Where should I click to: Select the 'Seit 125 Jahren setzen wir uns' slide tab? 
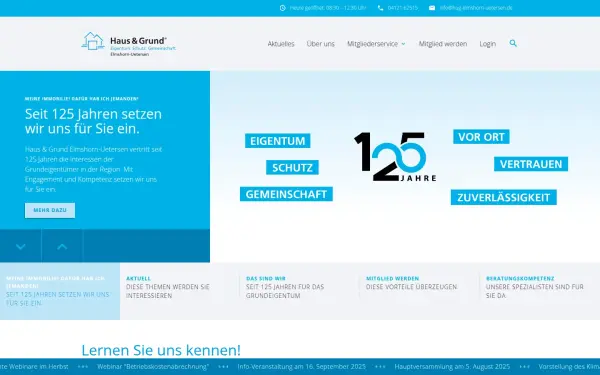pyautogui.click(x=60, y=291)
